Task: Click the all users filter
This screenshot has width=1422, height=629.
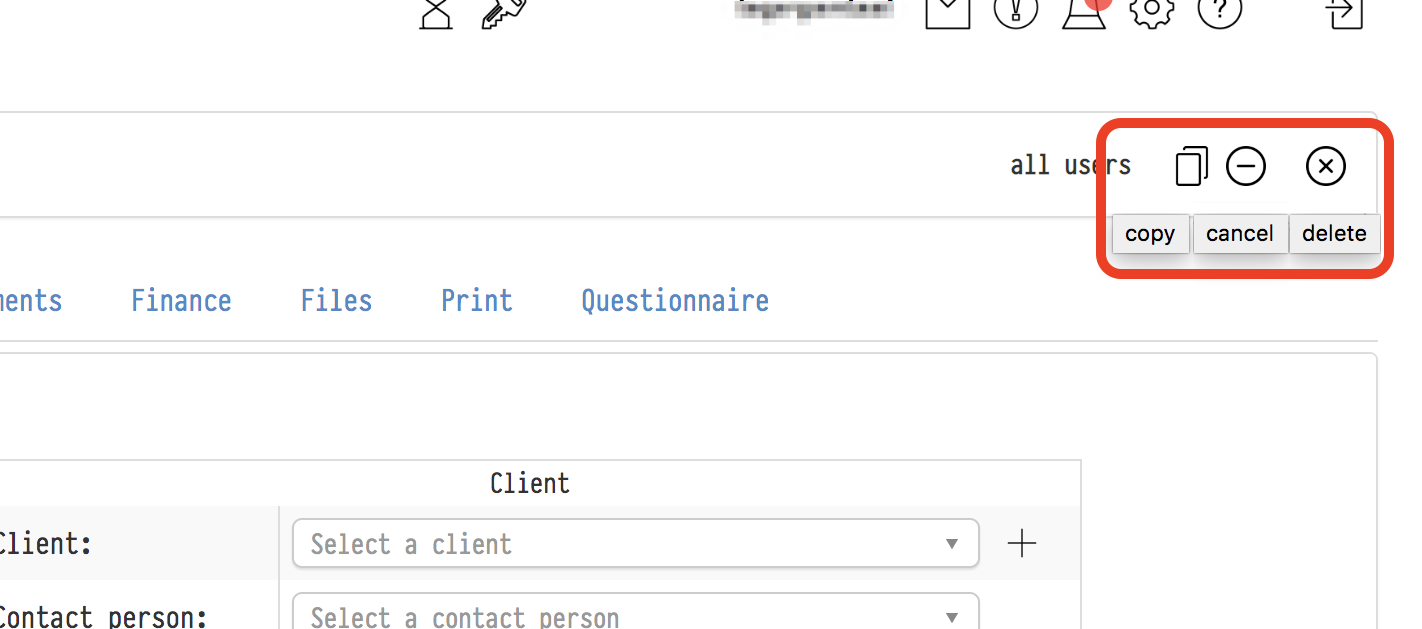Action: pos(1069,165)
